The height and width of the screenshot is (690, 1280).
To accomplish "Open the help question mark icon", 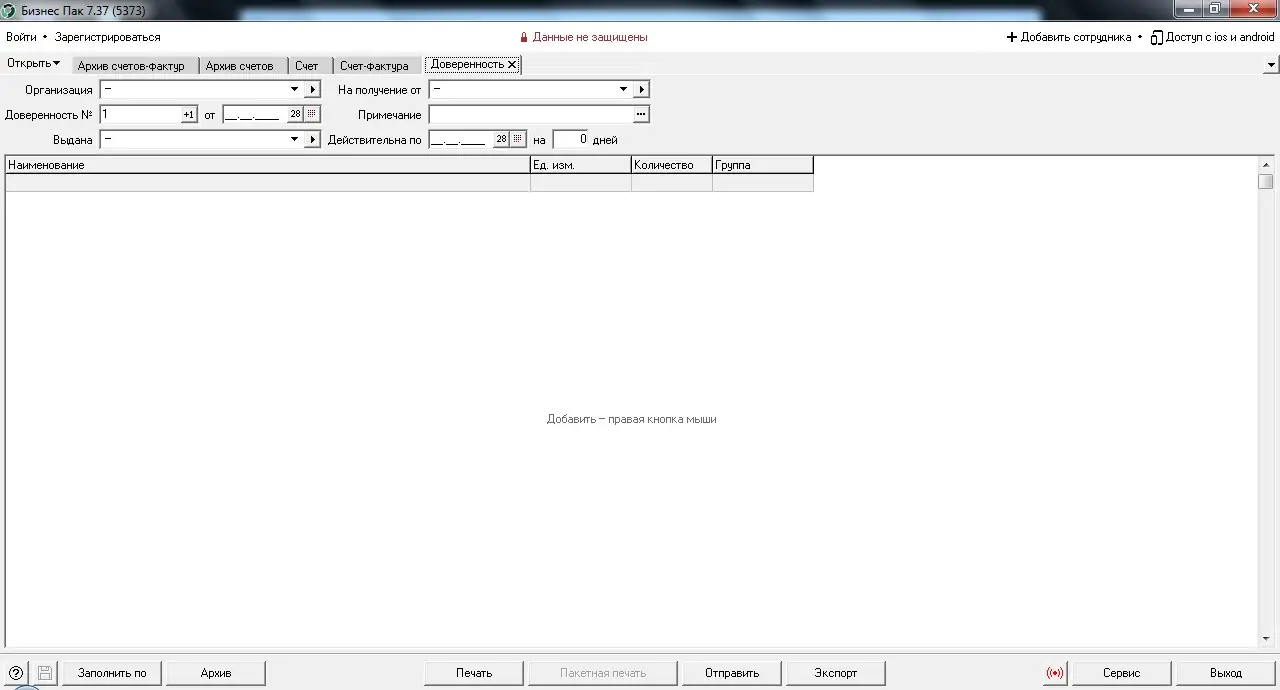I will point(15,673).
